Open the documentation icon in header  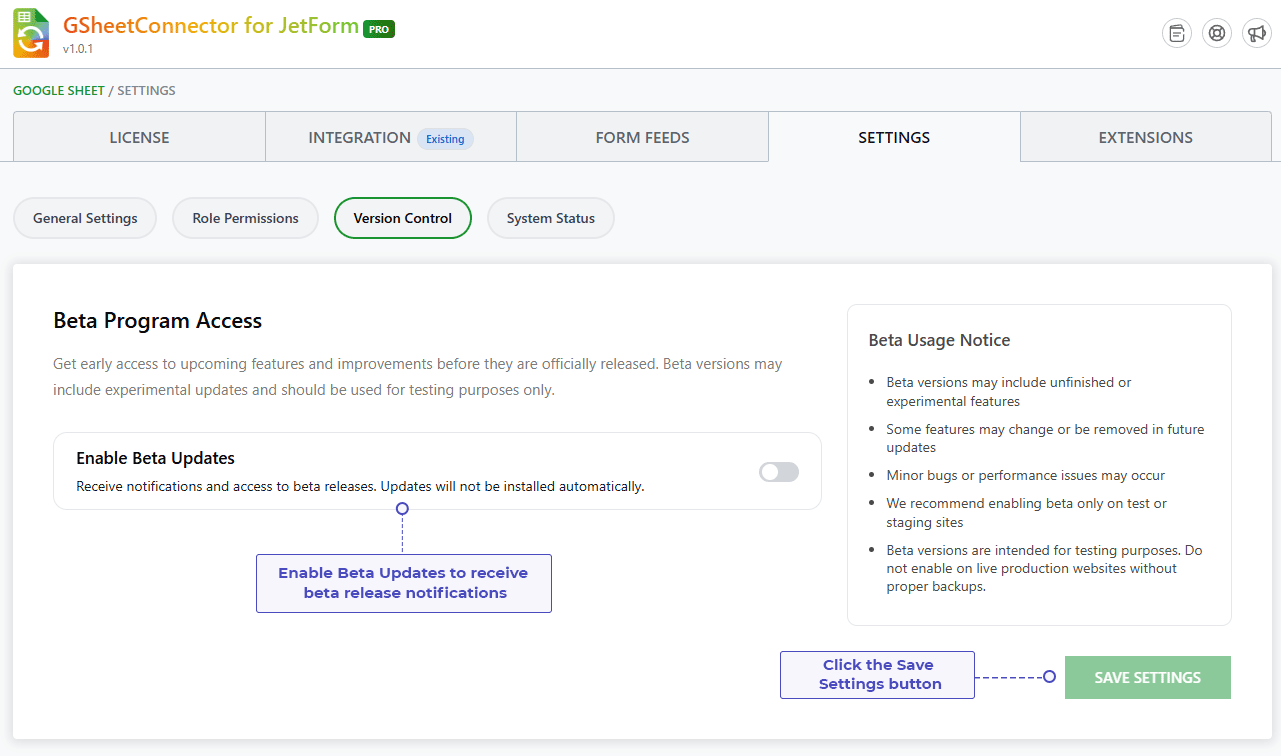[x=1177, y=33]
